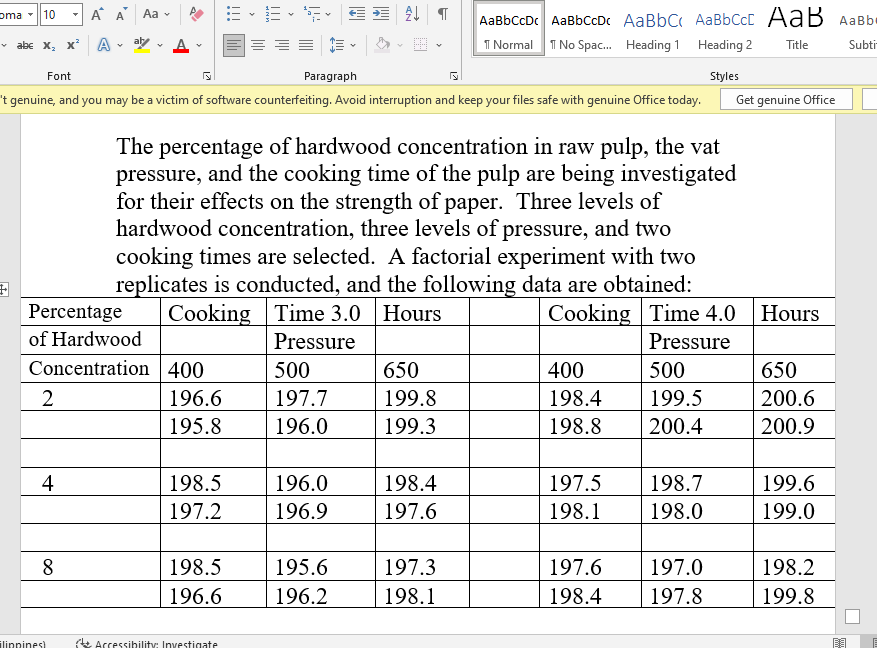Click the table move handle
877x648 pixels.
[3, 289]
